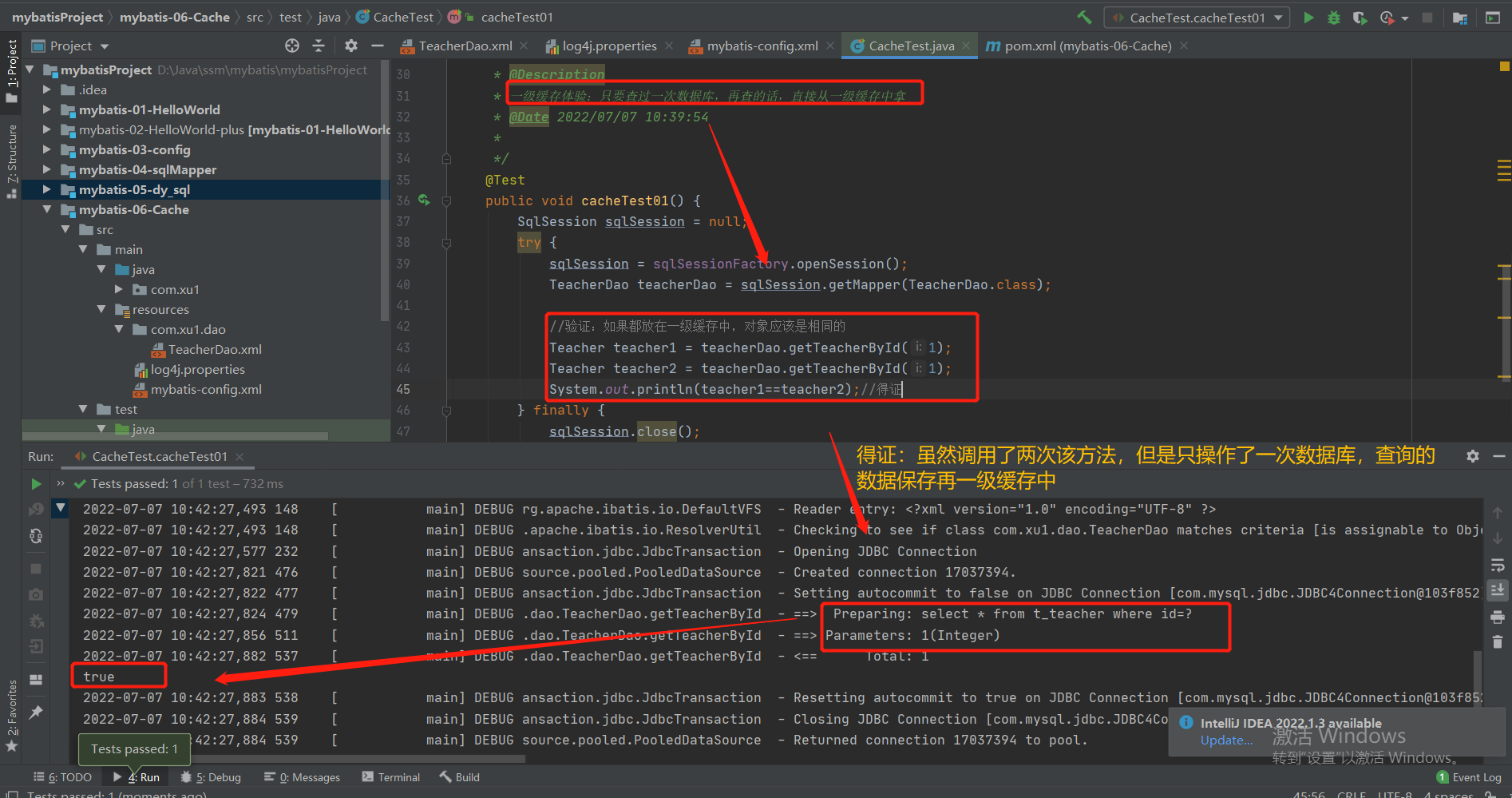The width and height of the screenshot is (1512, 798).
Task: Click the yellow inspection status indicator in editor
Action: [x=1504, y=66]
